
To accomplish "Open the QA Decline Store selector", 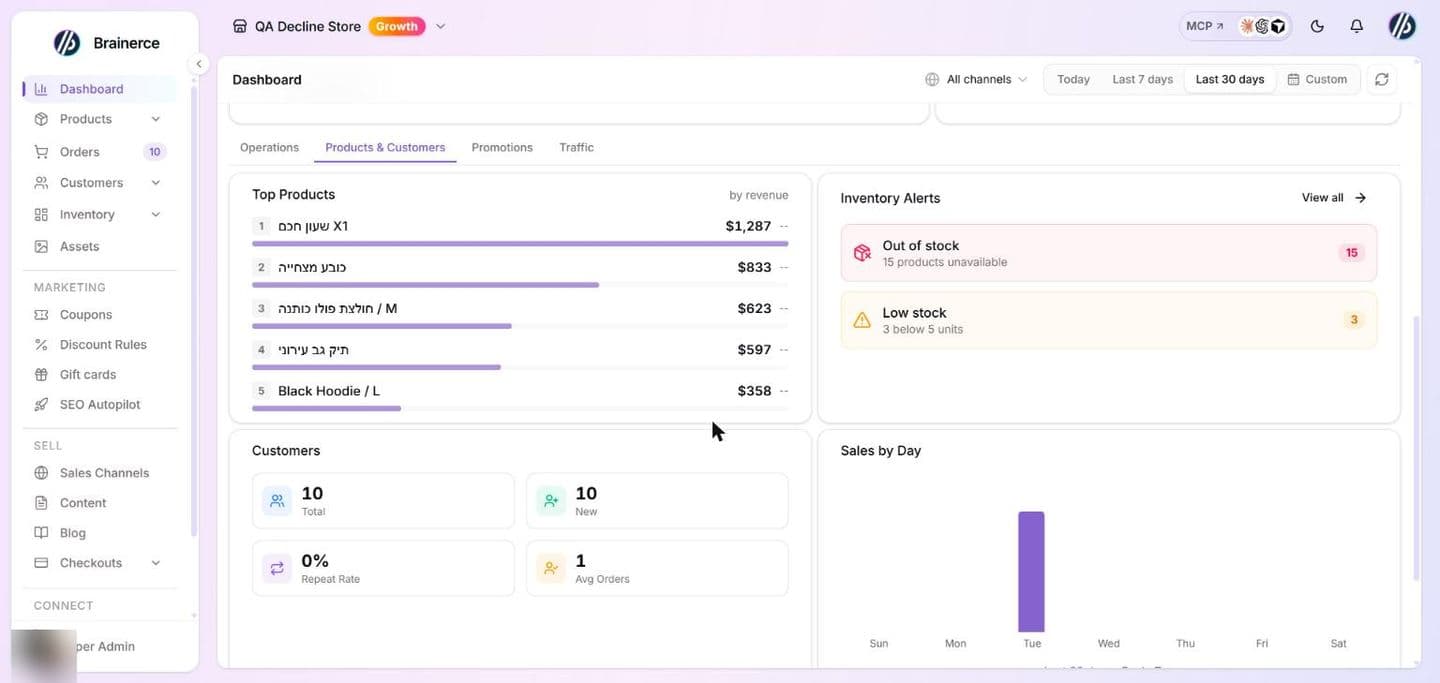I will (x=338, y=27).
